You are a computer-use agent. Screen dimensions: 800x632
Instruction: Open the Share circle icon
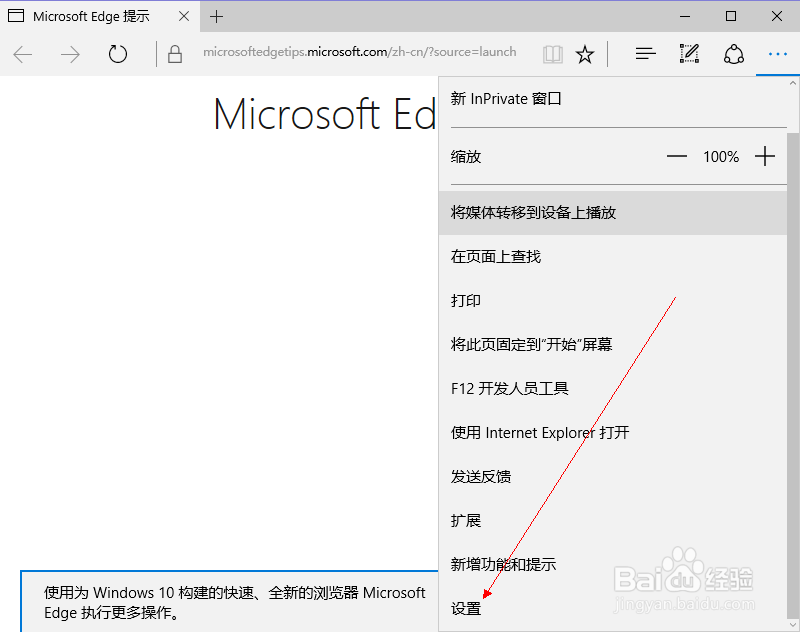tap(734, 54)
